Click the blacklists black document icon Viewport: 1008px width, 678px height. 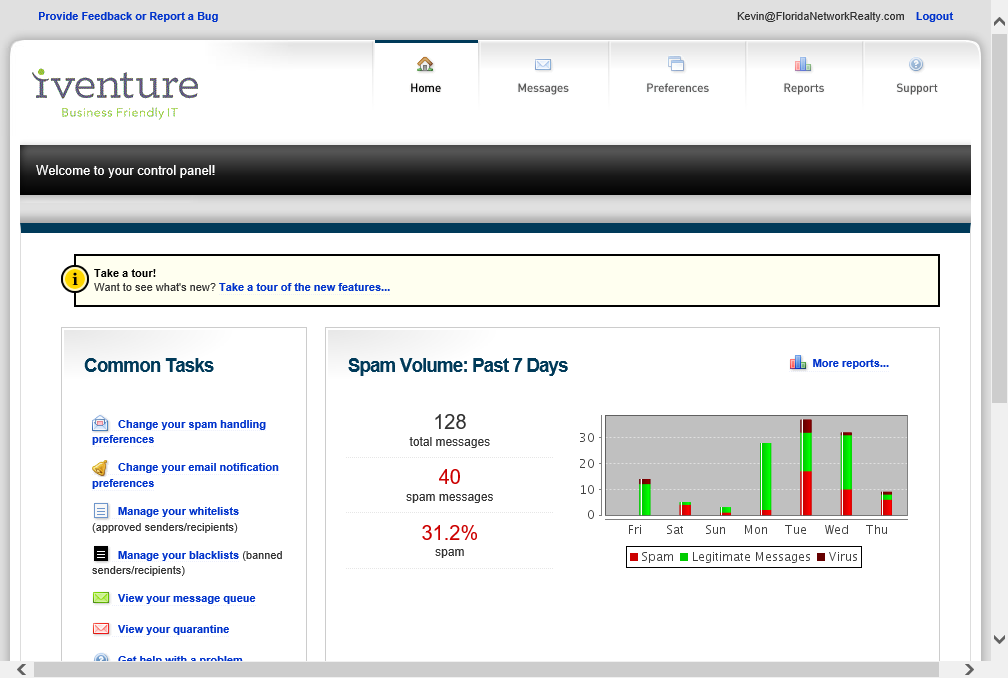coord(101,554)
